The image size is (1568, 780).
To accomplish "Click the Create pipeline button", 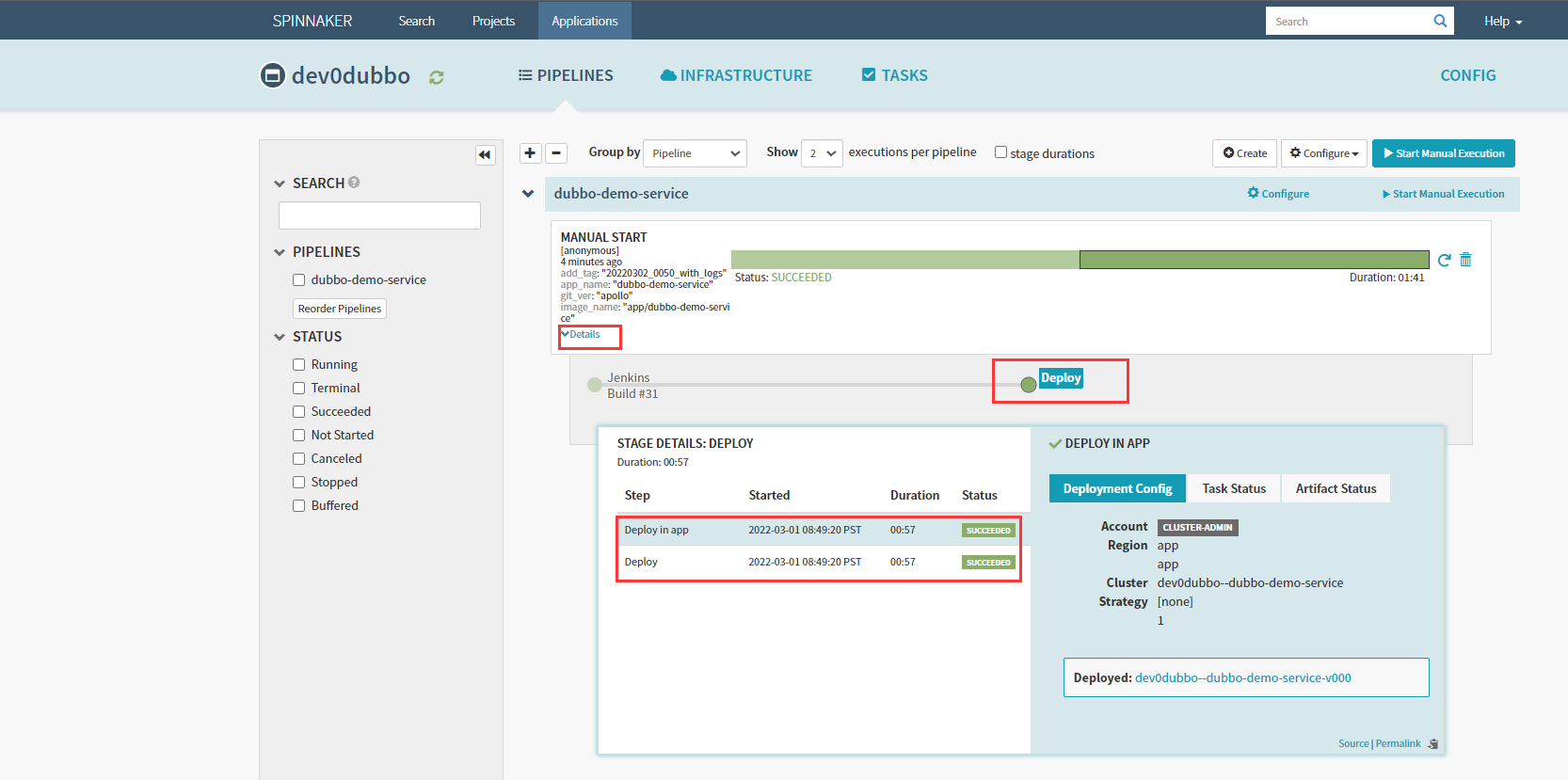I will (x=1244, y=153).
